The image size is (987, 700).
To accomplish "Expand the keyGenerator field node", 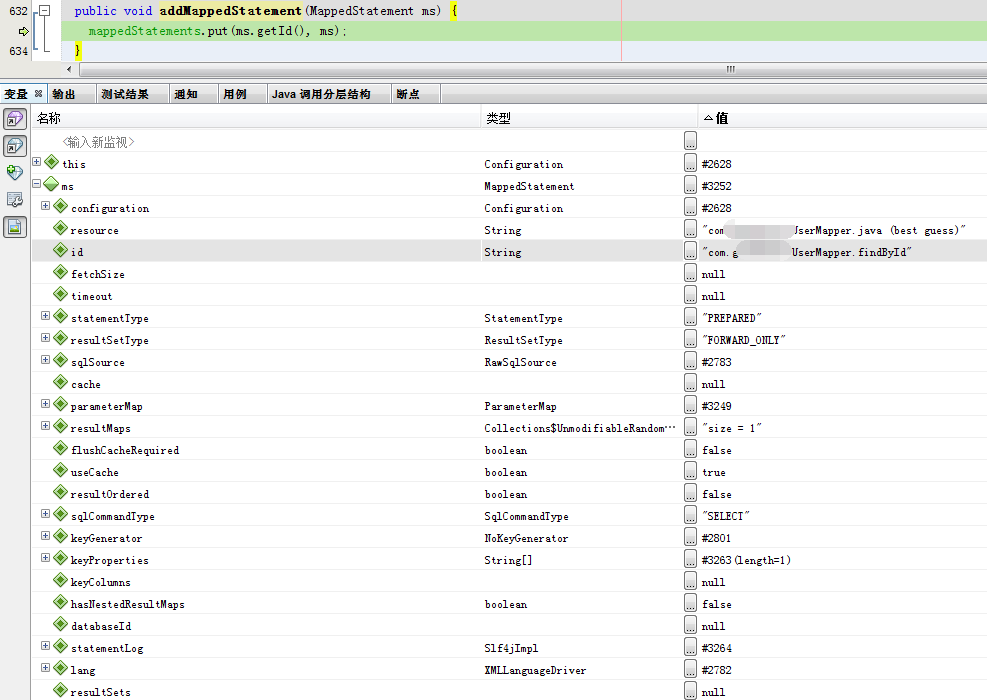I will pyautogui.click(x=45, y=536).
